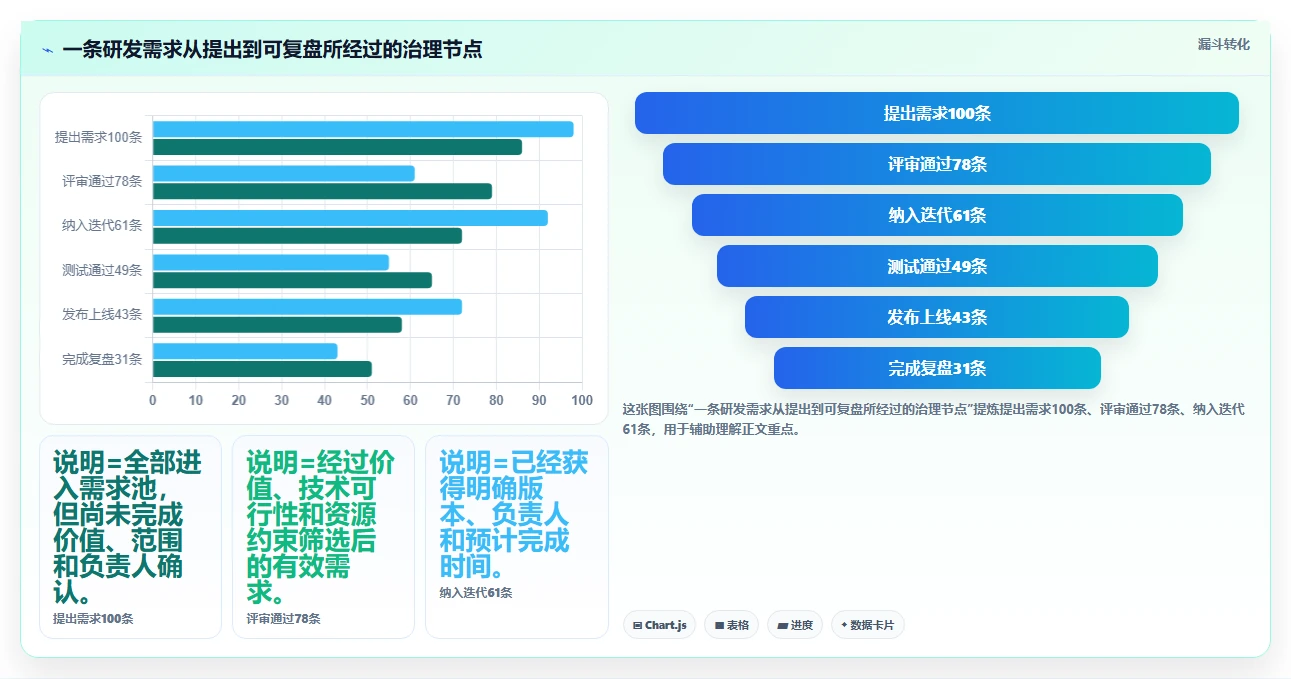Click the summary paragraph below the funnel
Viewport: 1291px width, 679px height.
pyautogui.click(x=933, y=420)
